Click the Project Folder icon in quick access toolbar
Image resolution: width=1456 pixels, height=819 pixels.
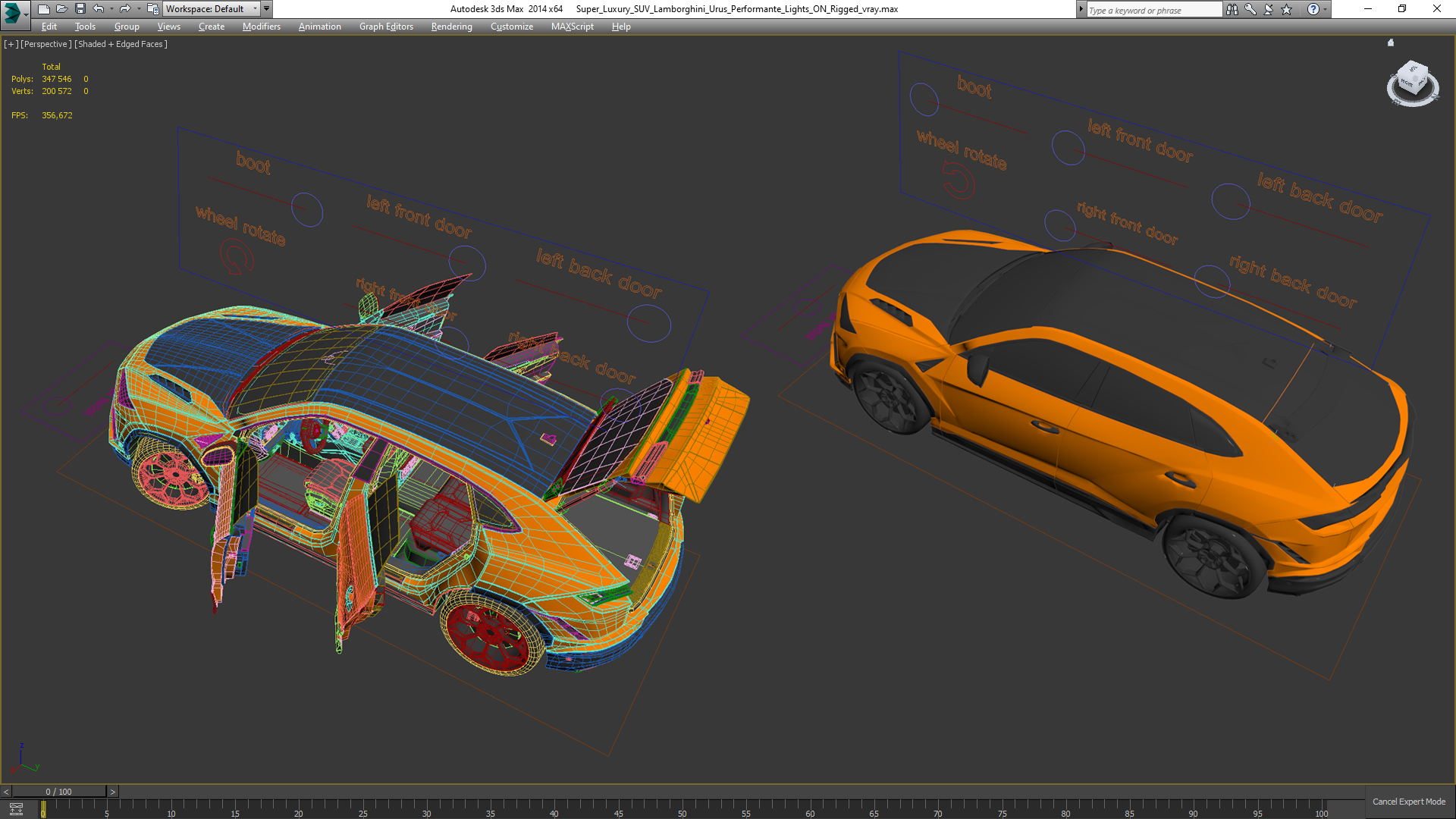[x=153, y=9]
